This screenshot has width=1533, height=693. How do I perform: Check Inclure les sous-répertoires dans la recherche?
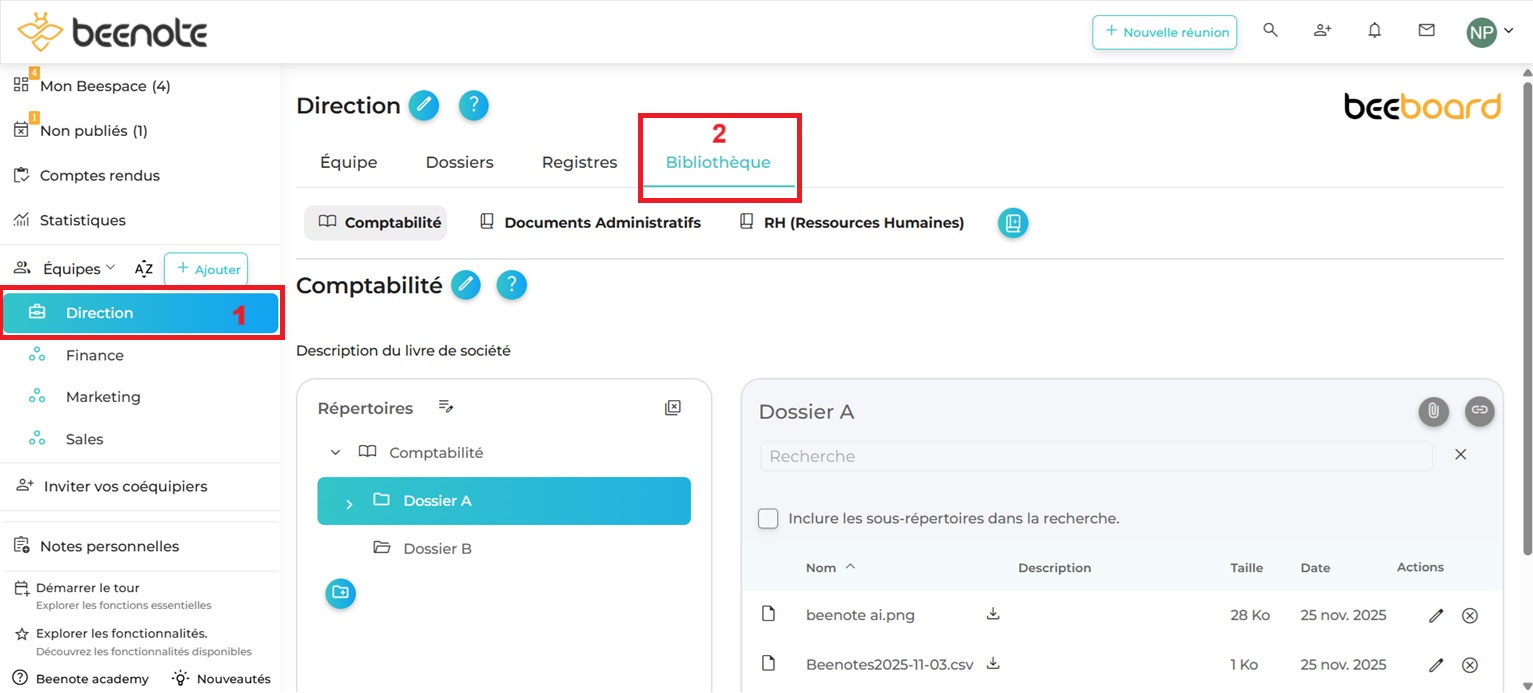pos(768,519)
